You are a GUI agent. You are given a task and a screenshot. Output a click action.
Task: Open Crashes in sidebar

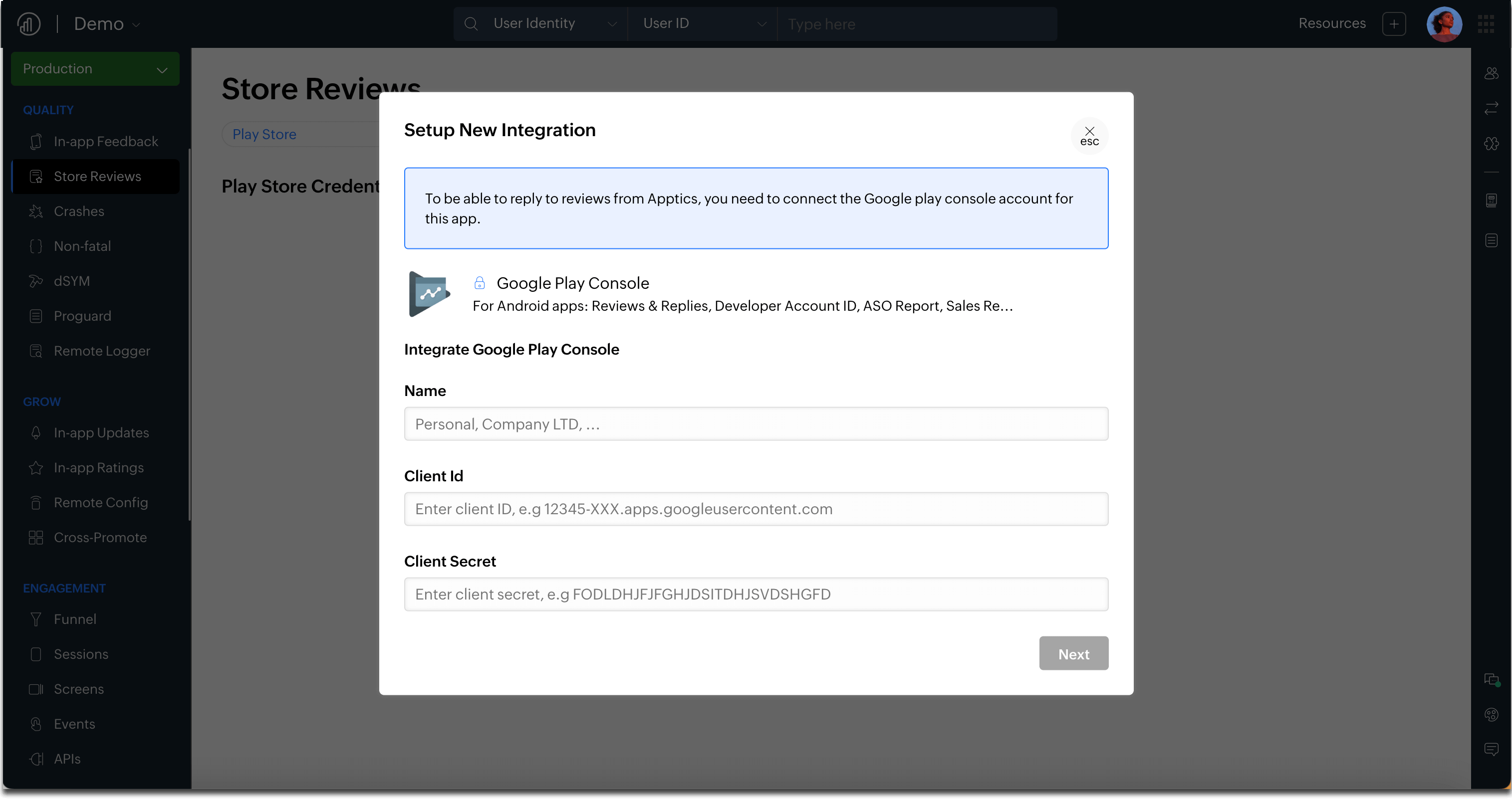click(x=95, y=211)
